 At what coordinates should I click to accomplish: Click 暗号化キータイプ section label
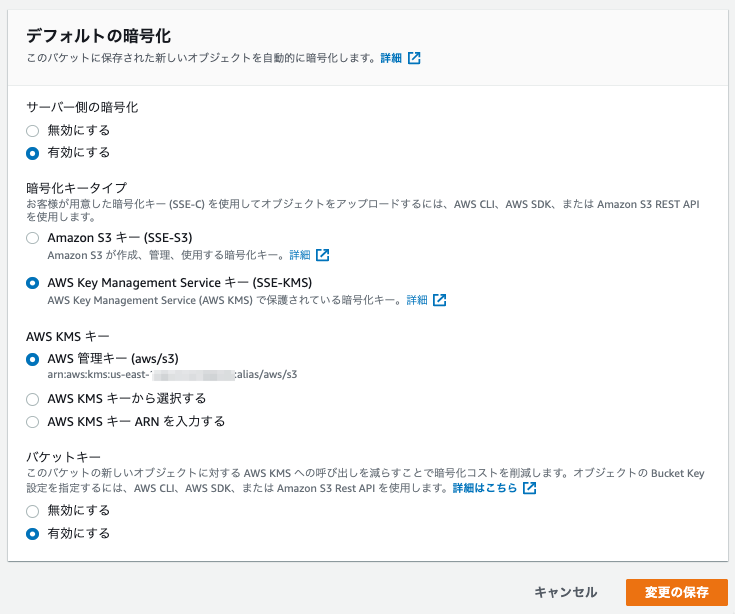76,188
